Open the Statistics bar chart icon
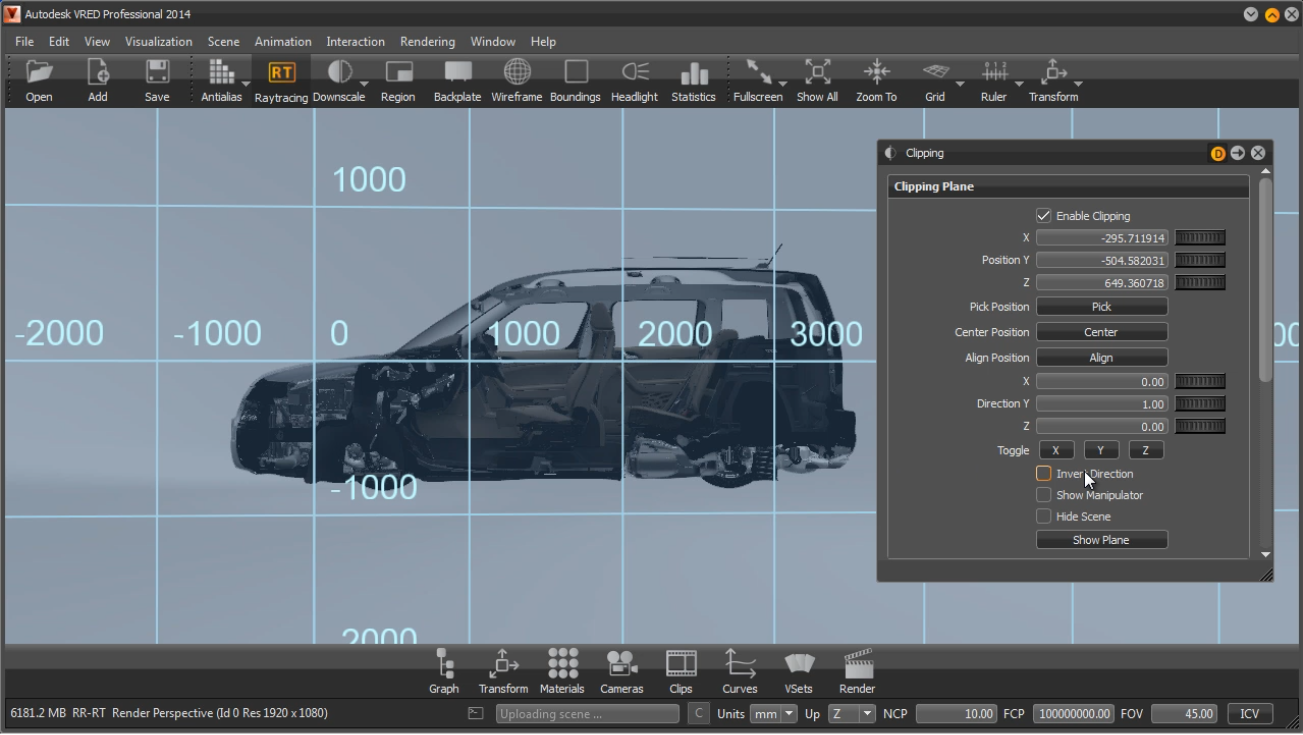 tap(693, 73)
